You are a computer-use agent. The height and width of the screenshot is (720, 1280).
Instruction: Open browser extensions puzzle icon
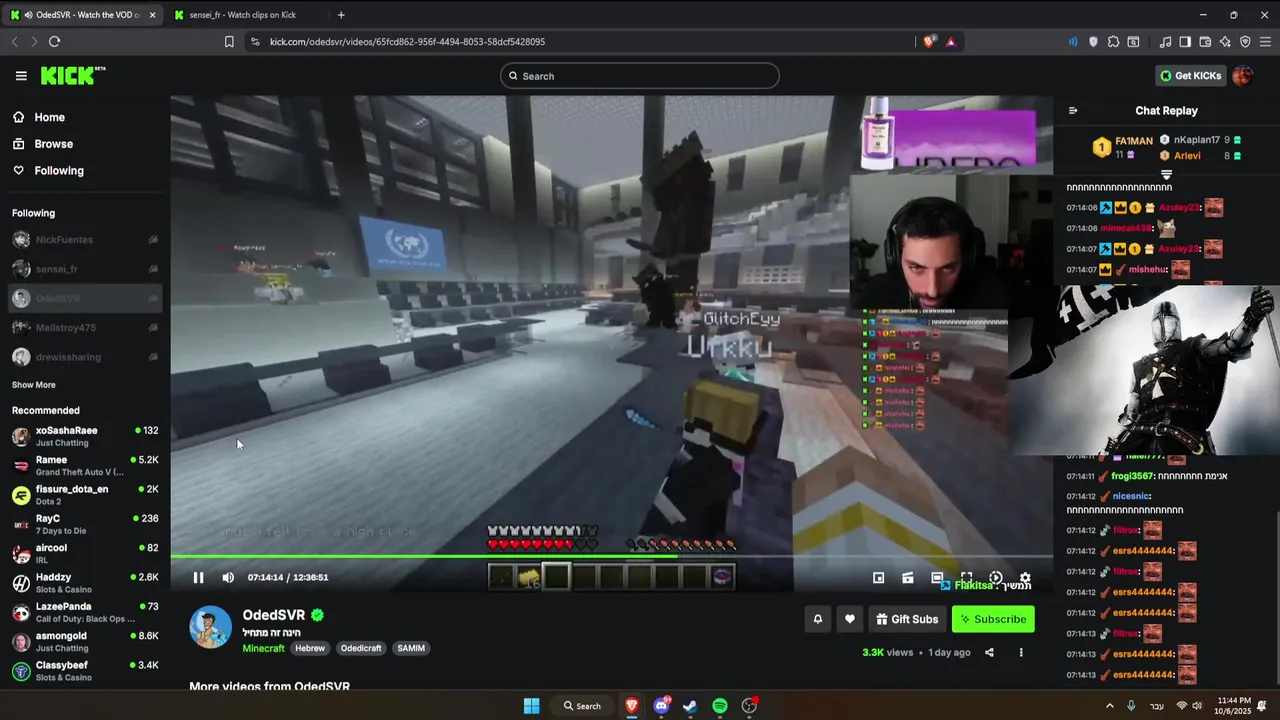click(1113, 41)
